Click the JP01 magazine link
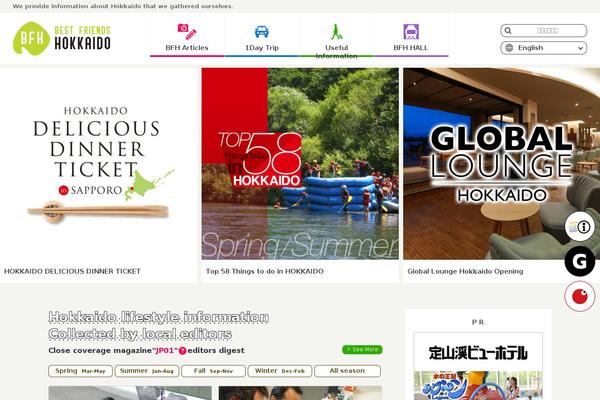The image size is (600, 400). [x=165, y=351]
